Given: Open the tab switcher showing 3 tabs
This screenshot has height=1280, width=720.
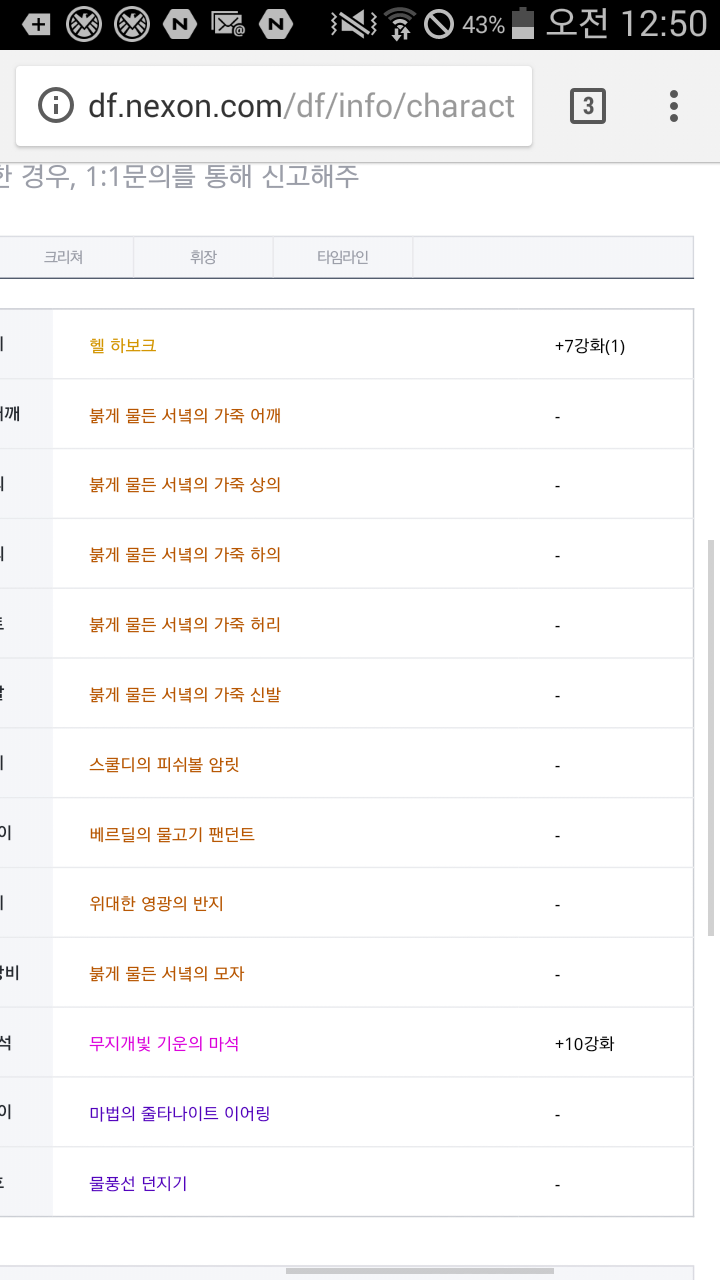Looking at the screenshot, I should point(588,105).
